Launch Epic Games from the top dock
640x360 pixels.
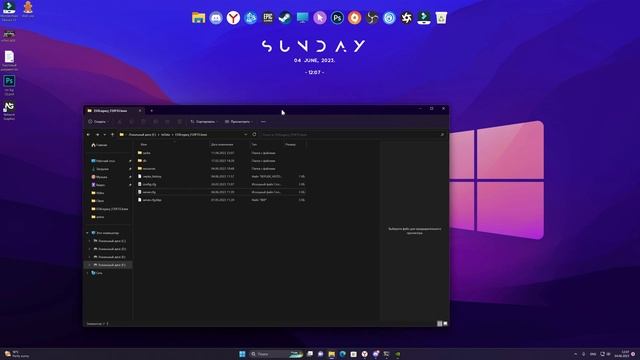click(268, 18)
